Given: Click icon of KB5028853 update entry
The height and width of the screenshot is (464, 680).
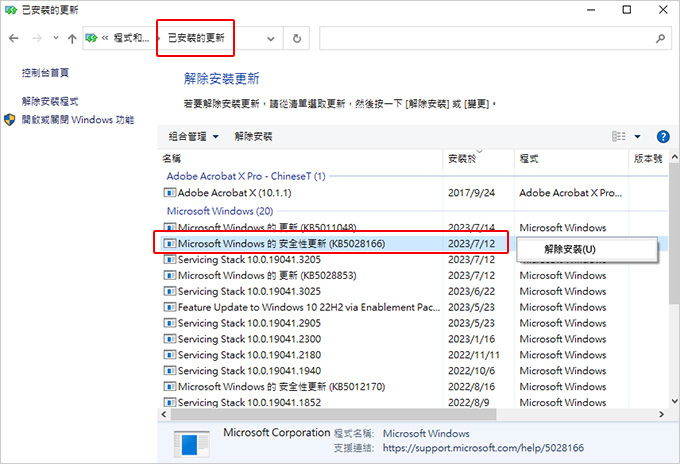Looking at the screenshot, I should pos(170,275).
